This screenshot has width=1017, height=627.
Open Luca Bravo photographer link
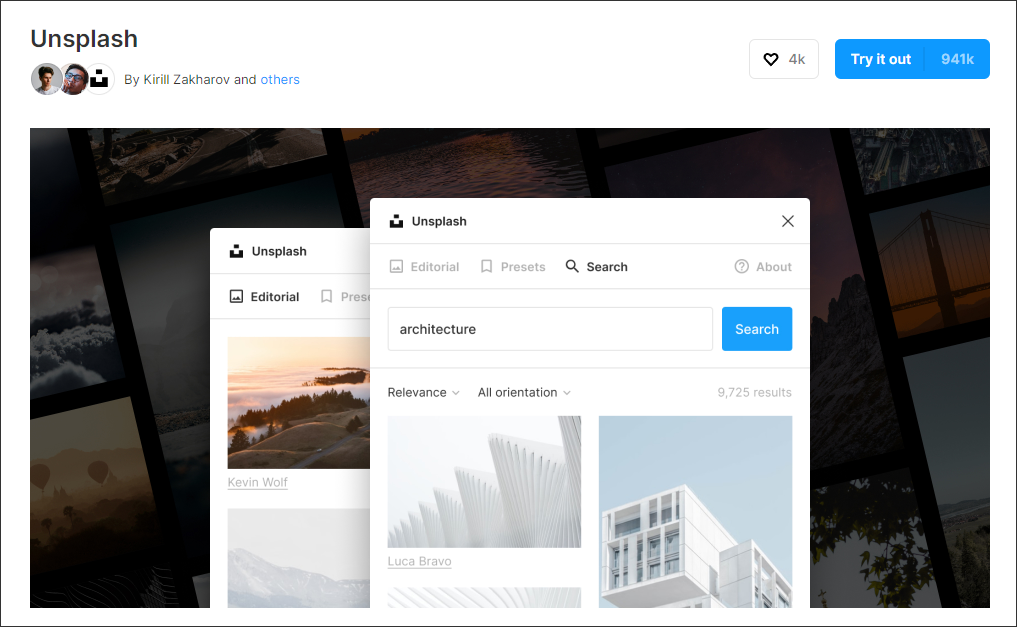coord(419,562)
